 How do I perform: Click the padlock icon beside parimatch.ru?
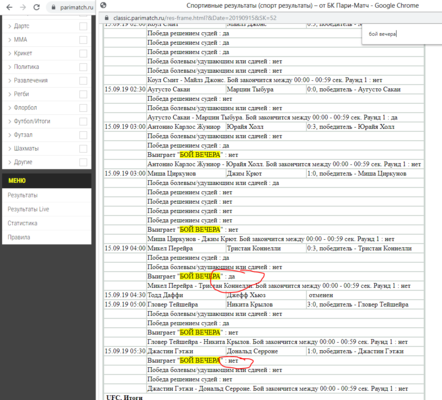(x=53, y=7)
